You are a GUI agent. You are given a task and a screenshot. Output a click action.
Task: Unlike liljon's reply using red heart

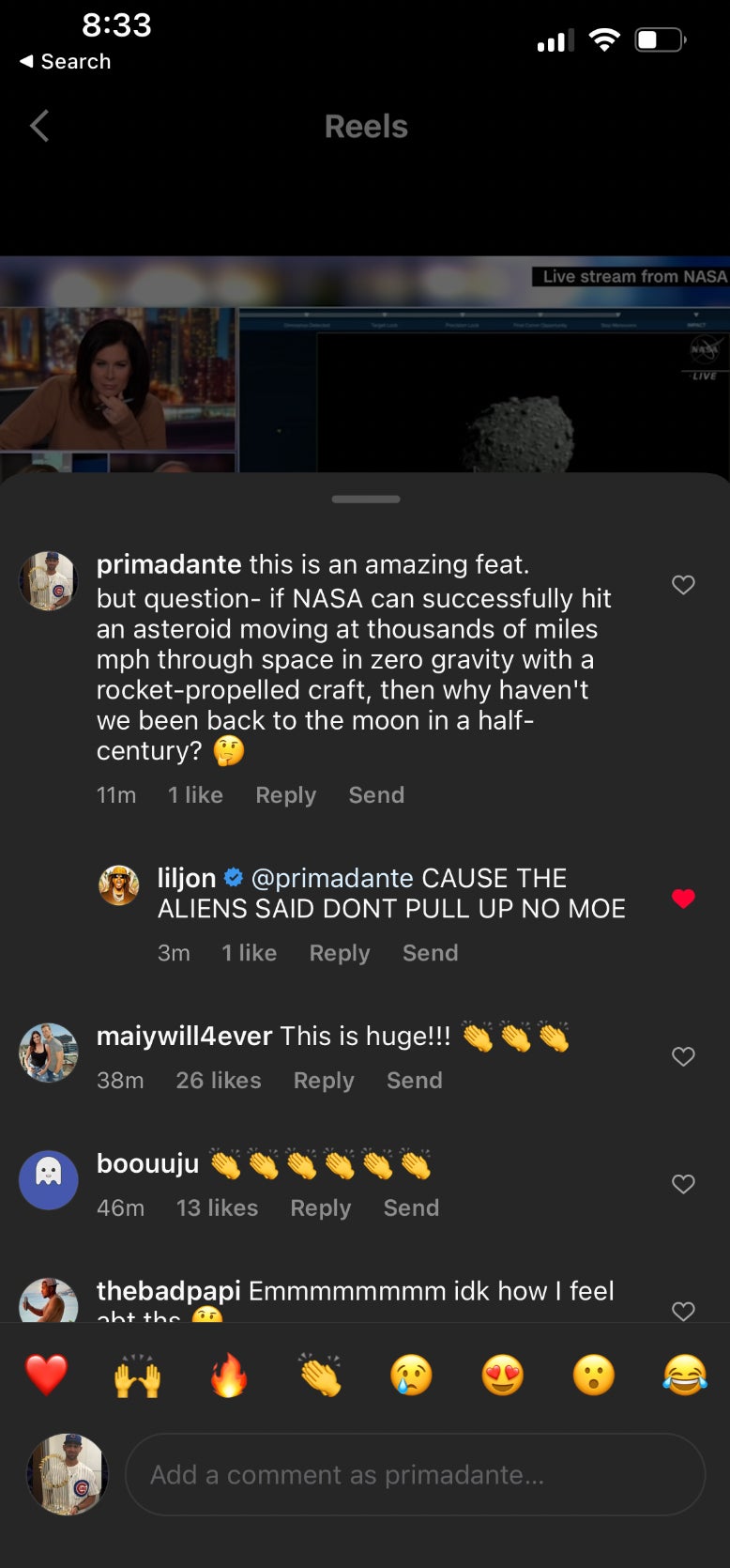tap(683, 899)
